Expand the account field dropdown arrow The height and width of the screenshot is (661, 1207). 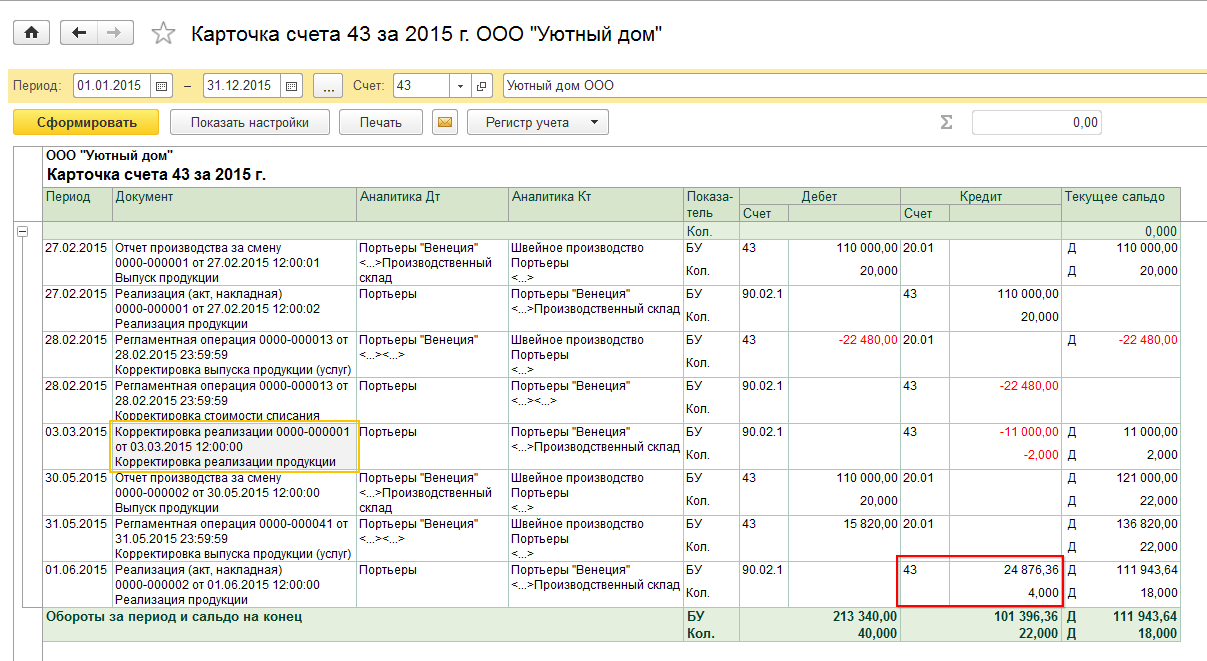pos(460,86)
